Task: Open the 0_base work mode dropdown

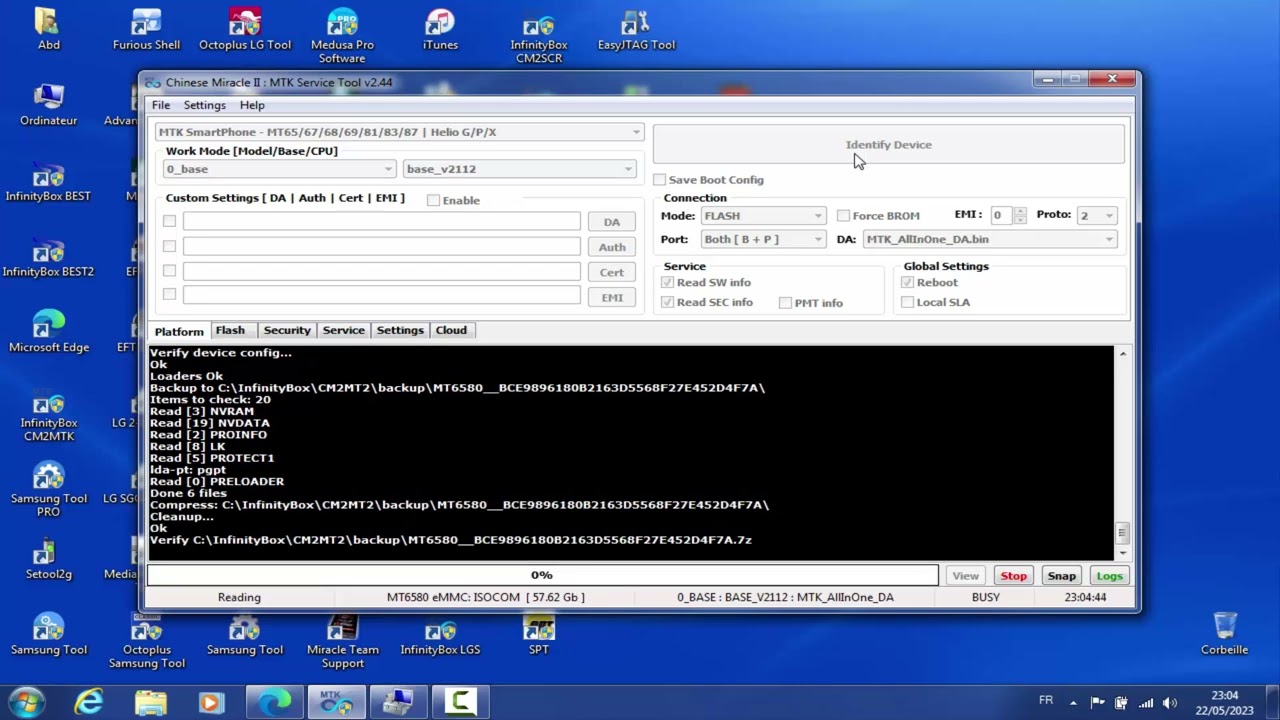Action: pyautogui.click(x=279, y=169)
